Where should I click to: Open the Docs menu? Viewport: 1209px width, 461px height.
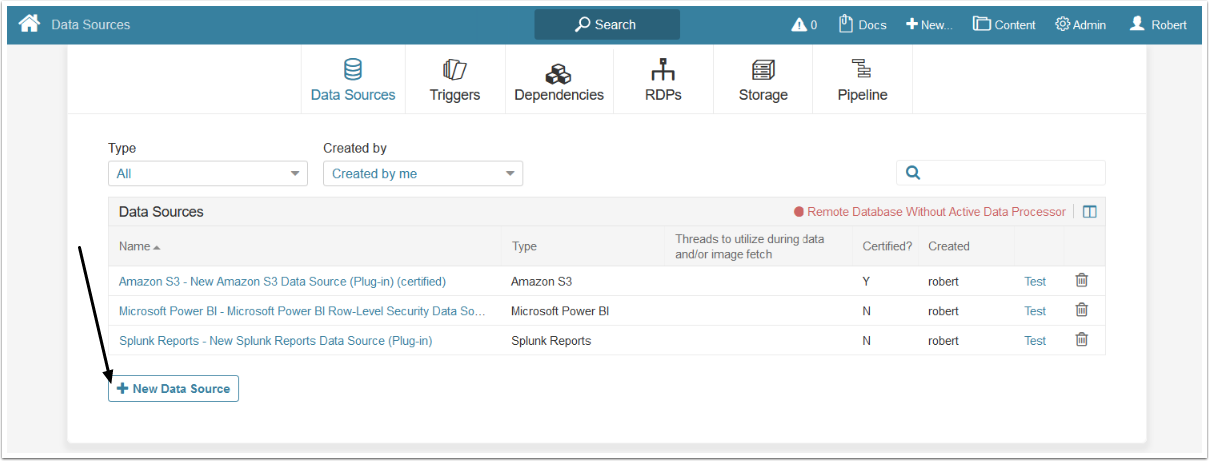pyautogui.click(x=862, y=25)
